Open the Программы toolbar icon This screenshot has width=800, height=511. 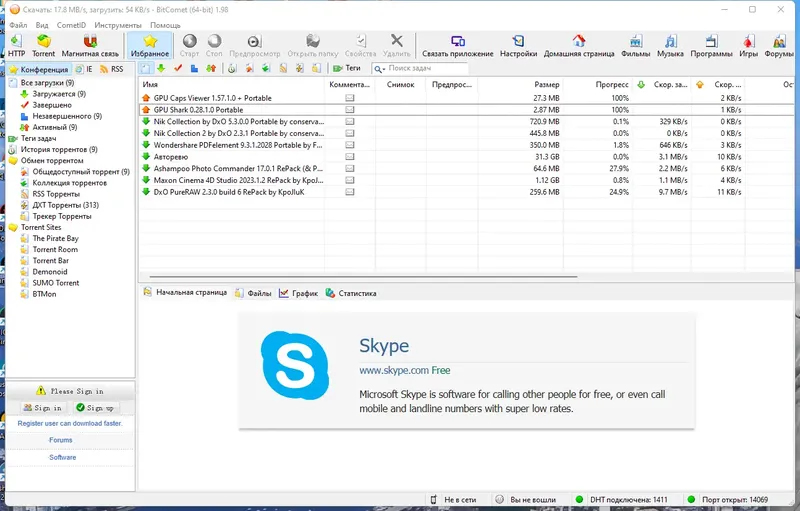coord(711,45)
